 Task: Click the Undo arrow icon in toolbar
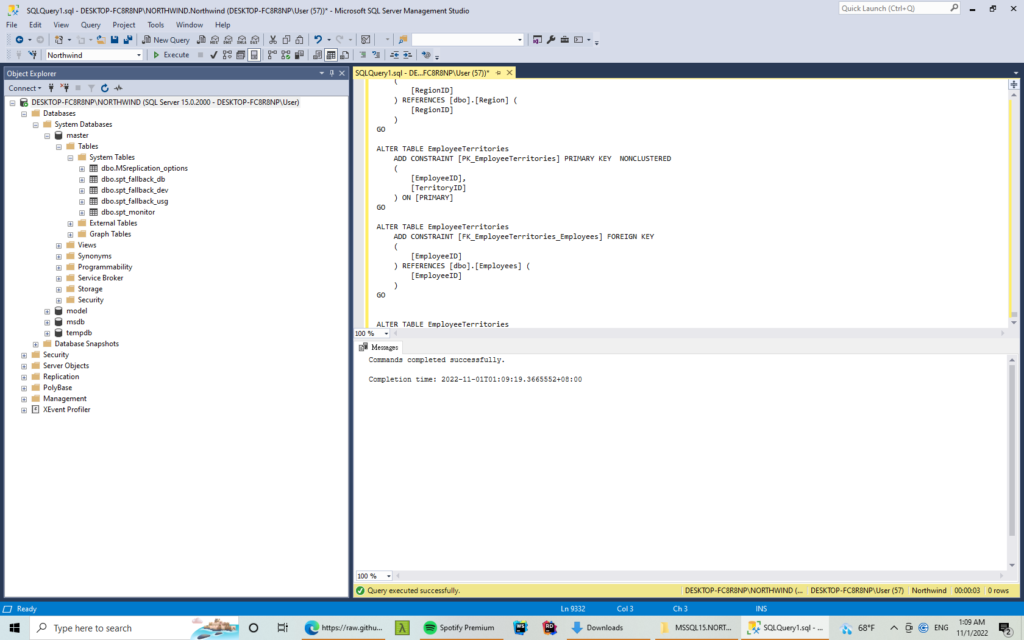pos(318,40)
